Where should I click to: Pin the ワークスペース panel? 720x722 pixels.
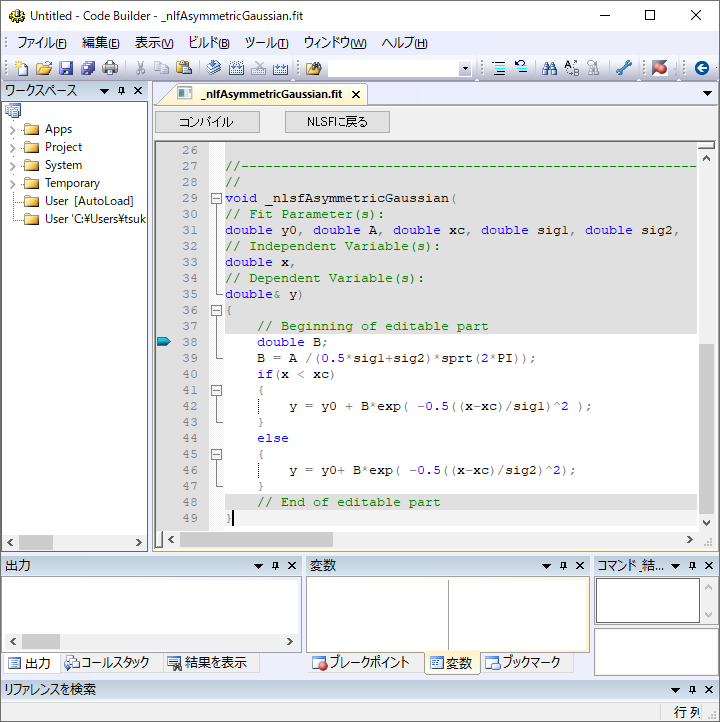pos(122,91)
